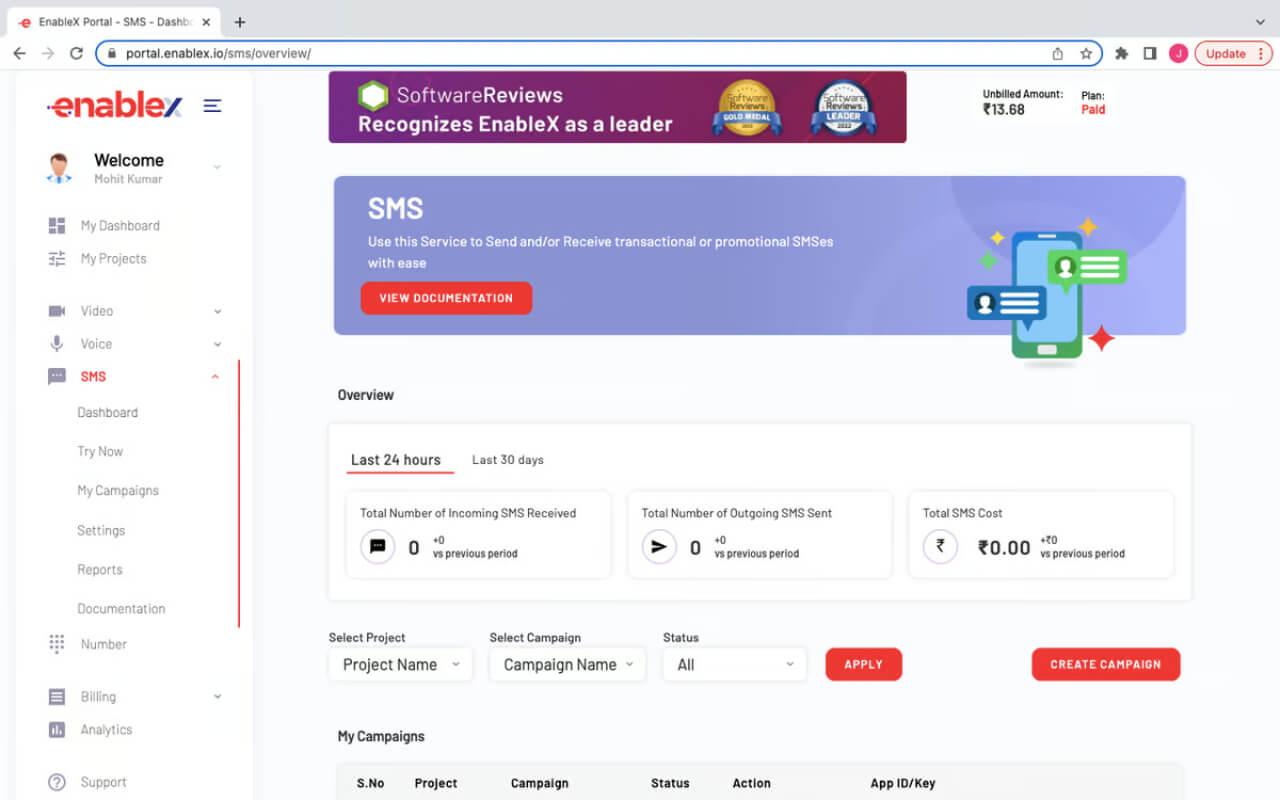This screenshot has height=800, width=1280.
Task: Open the browser side panel icon
Action: tap(1150, 54)
